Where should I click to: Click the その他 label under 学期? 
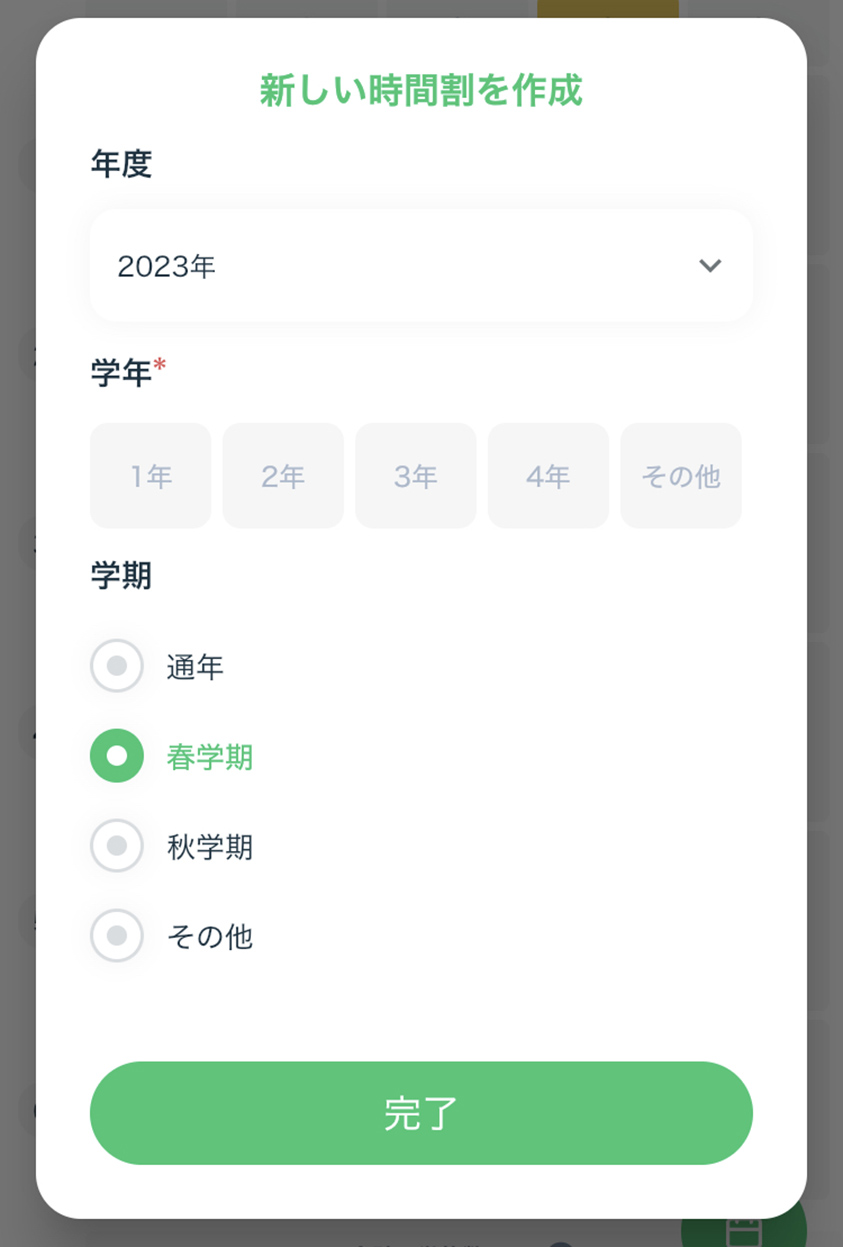(210, 937)
